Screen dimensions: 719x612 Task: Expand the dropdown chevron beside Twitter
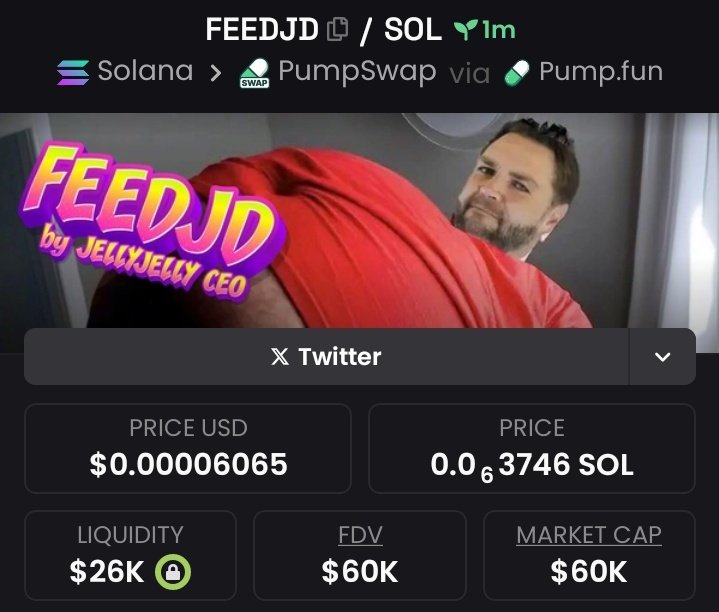(x=662, y=357)
